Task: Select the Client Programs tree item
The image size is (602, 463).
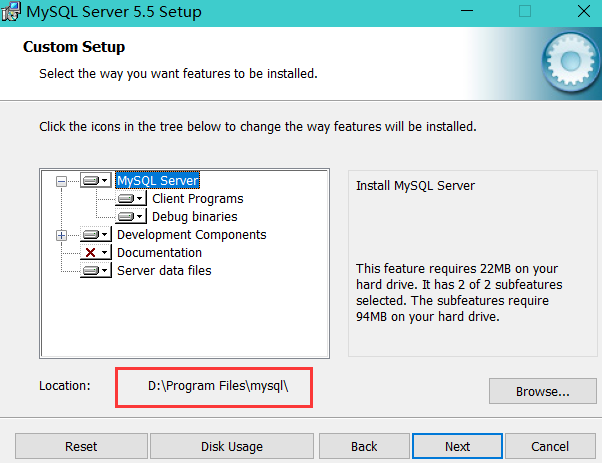Action: [x=198, y=198]
